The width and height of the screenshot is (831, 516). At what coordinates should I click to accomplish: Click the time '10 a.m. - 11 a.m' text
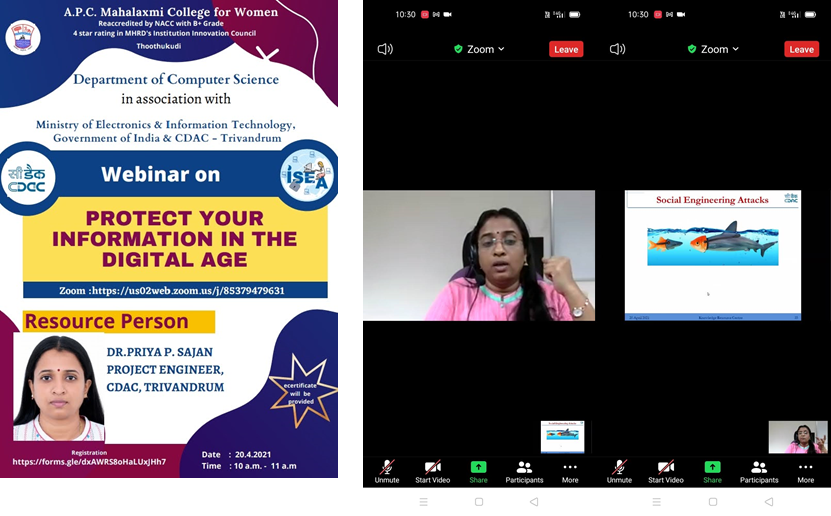[x=265, y=466]
